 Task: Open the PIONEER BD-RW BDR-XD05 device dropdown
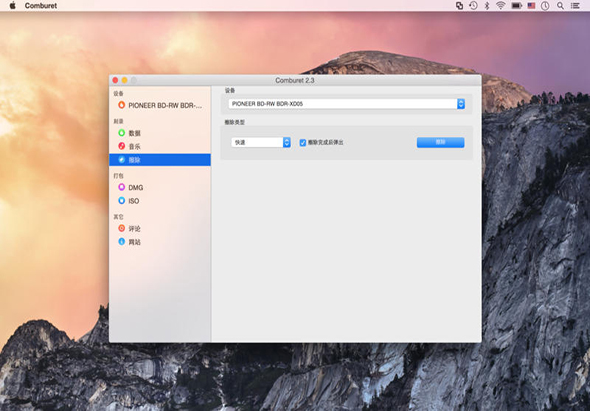click(x=347, y=104)
